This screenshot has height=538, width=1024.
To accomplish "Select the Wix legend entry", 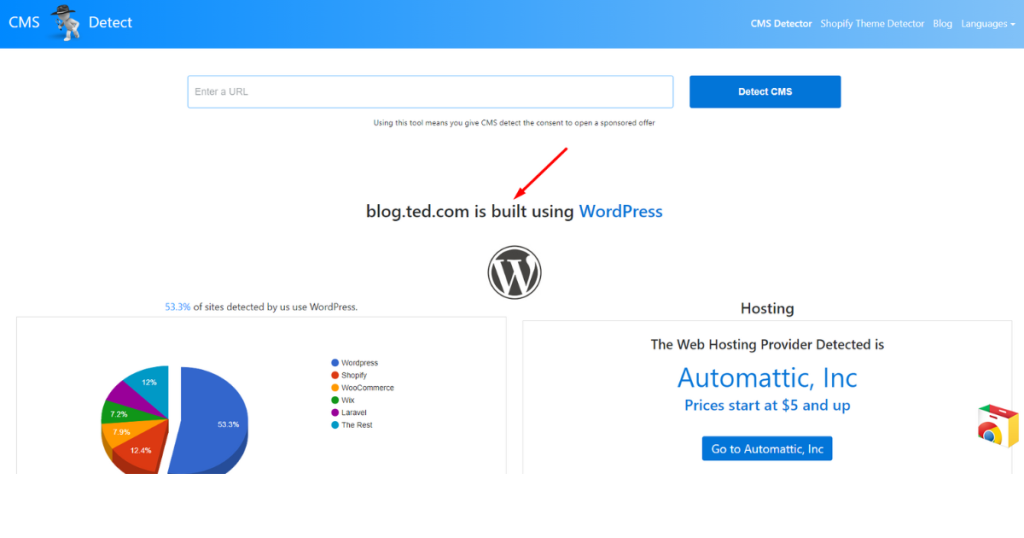I will click(343, 400).
